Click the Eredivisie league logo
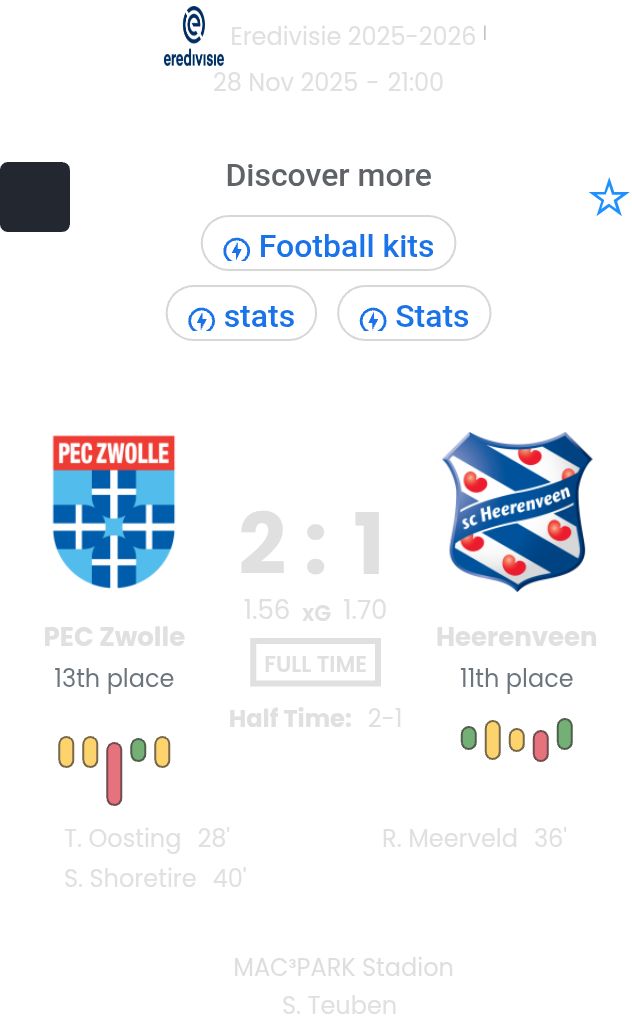 click(x=194, y=37)
